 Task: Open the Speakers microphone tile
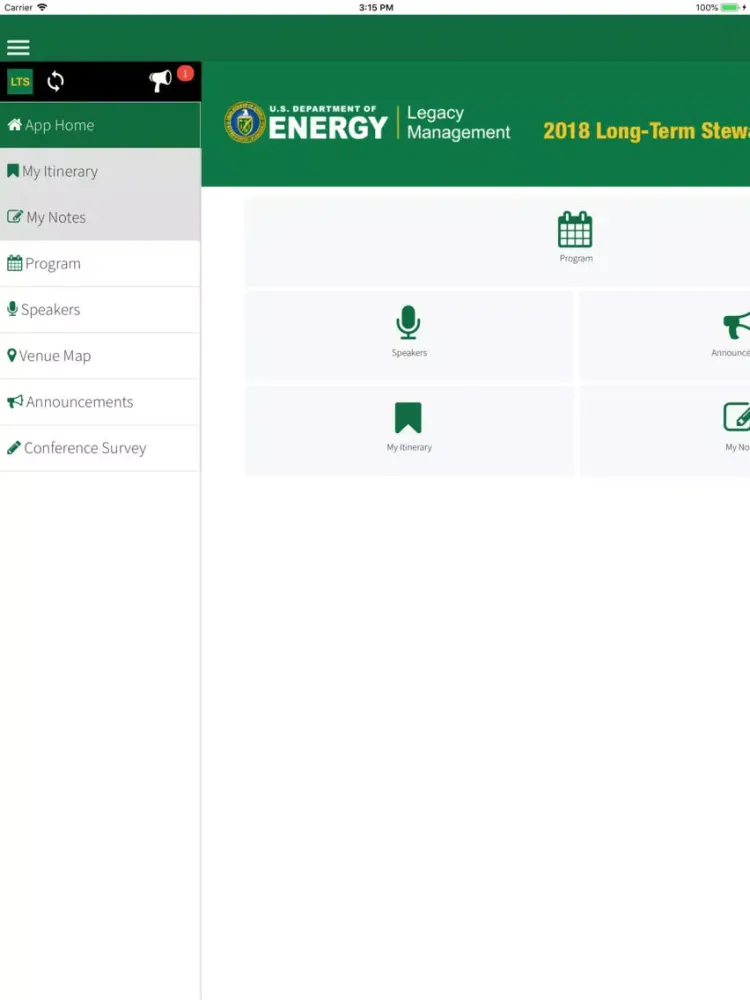pos(408,332)
